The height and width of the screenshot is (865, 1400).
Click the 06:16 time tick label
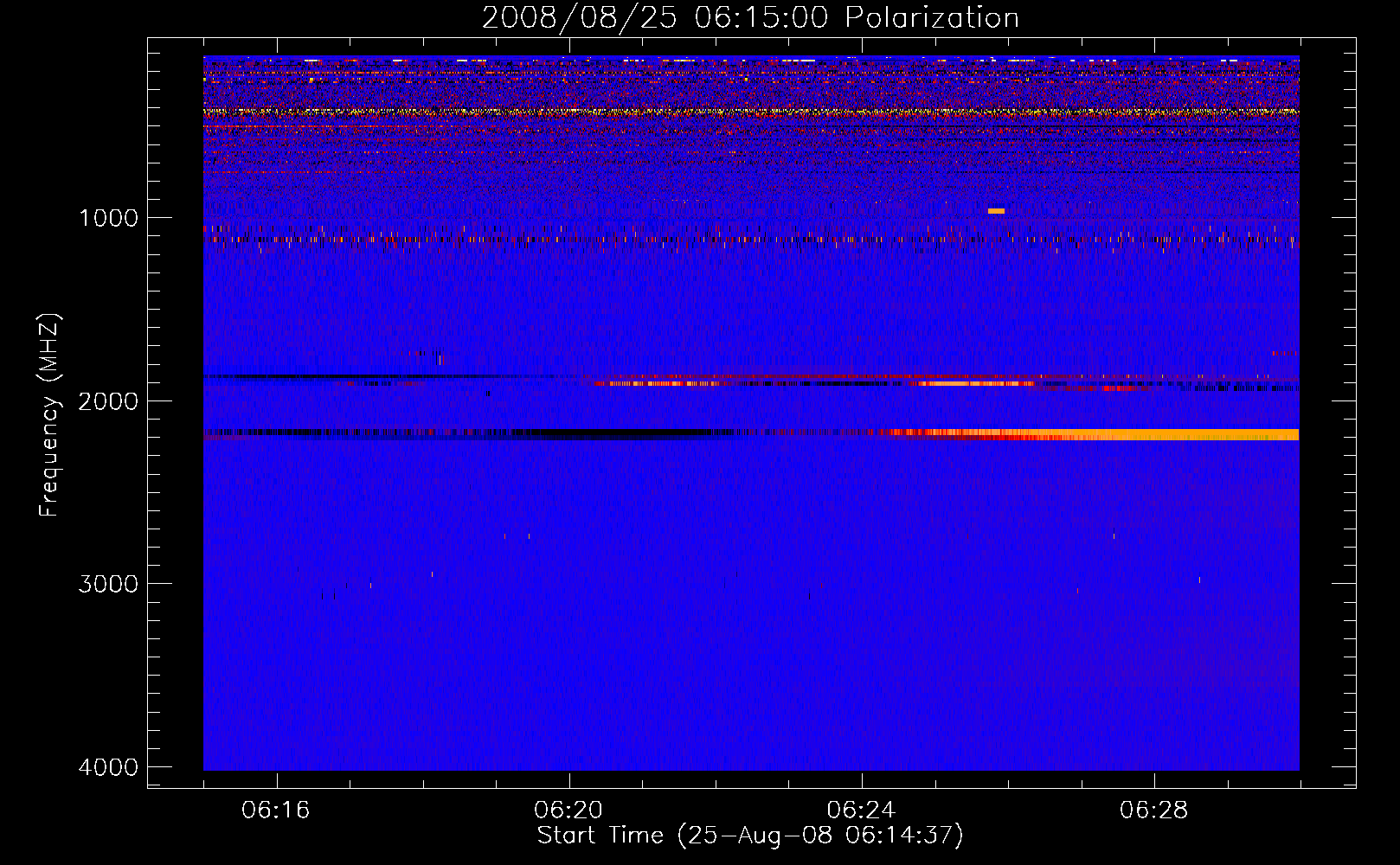[276, 811]
